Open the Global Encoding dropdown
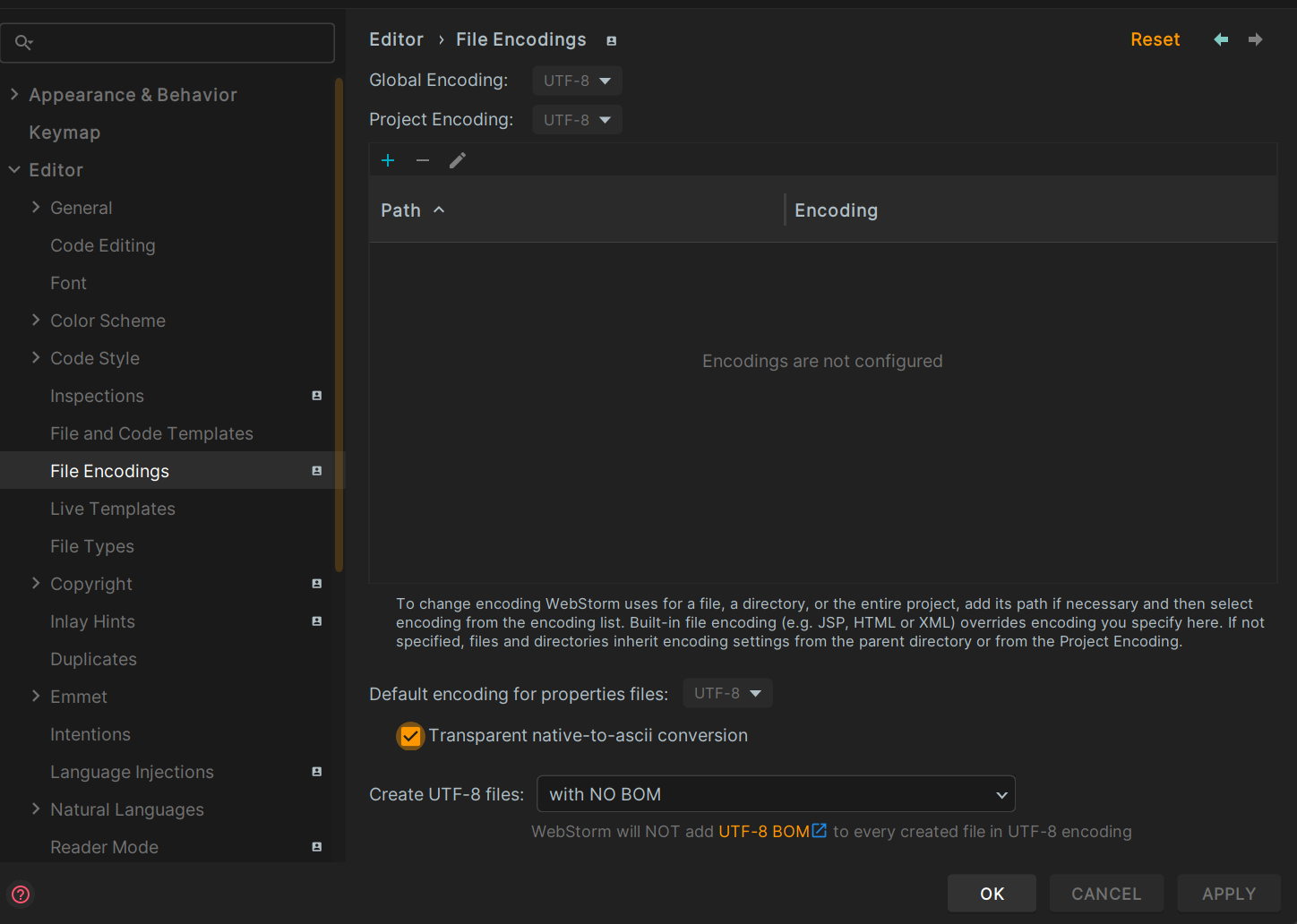The height and width of the screenshot is (924, 1297). (x=577, y=81)
